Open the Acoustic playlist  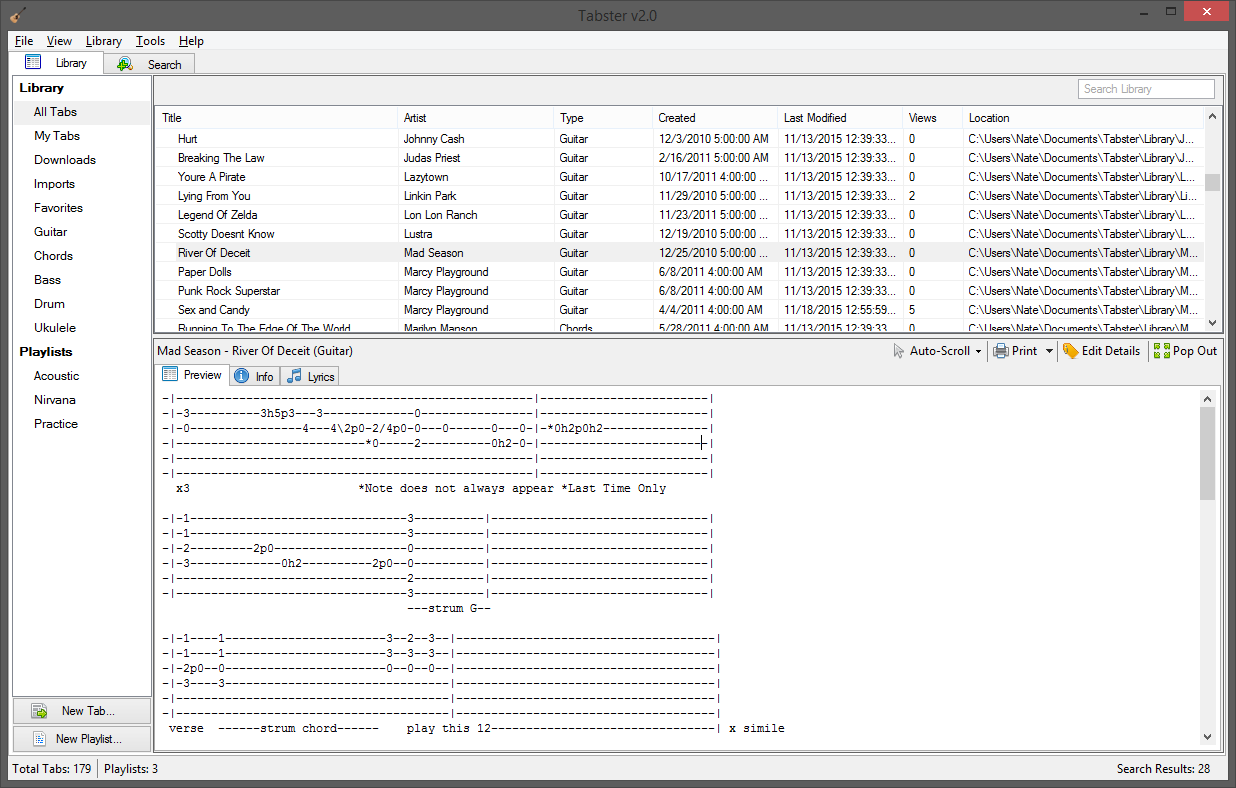coord(82,376)
